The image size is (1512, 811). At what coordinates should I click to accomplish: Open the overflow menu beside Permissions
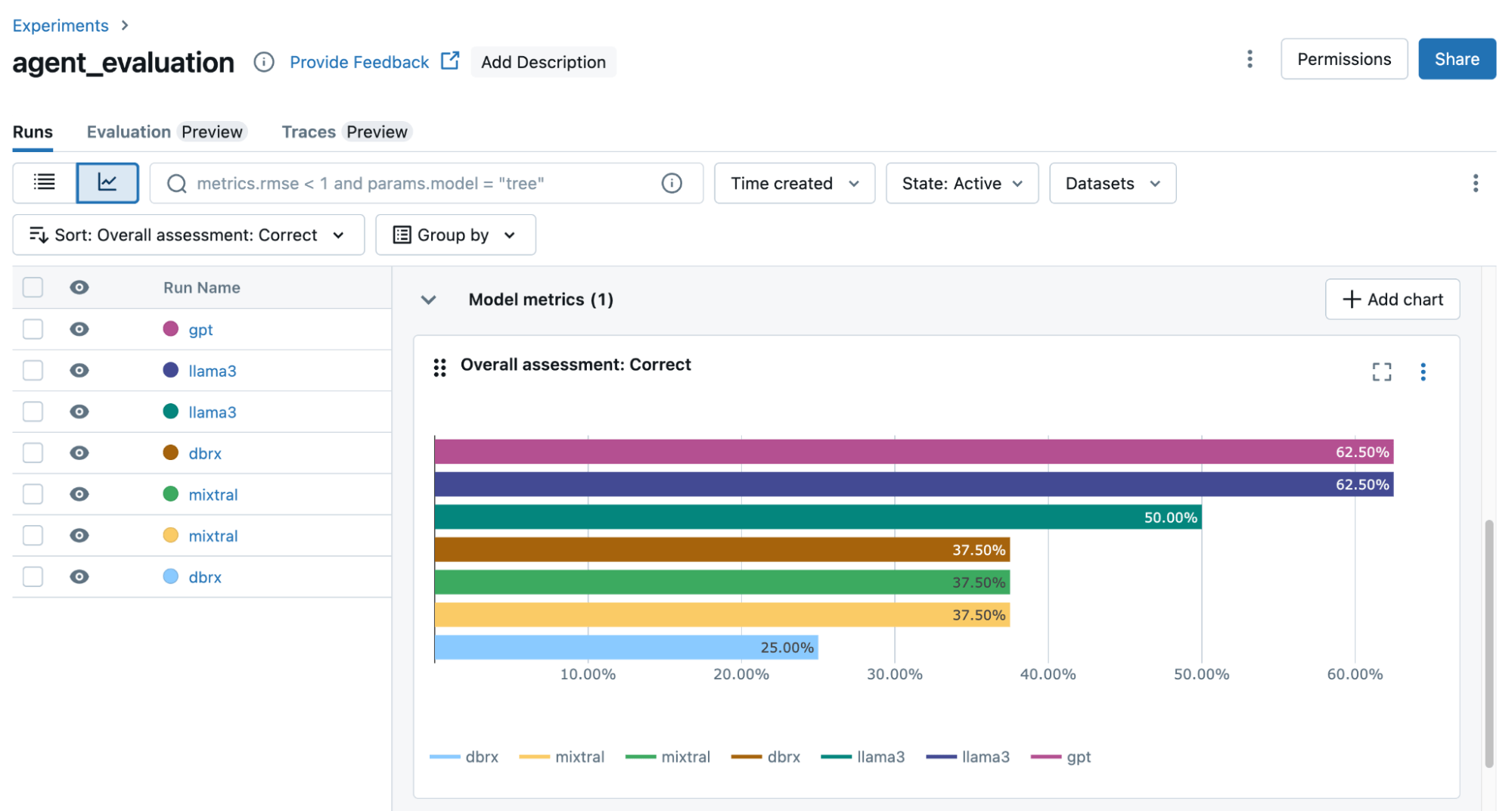1250,59
